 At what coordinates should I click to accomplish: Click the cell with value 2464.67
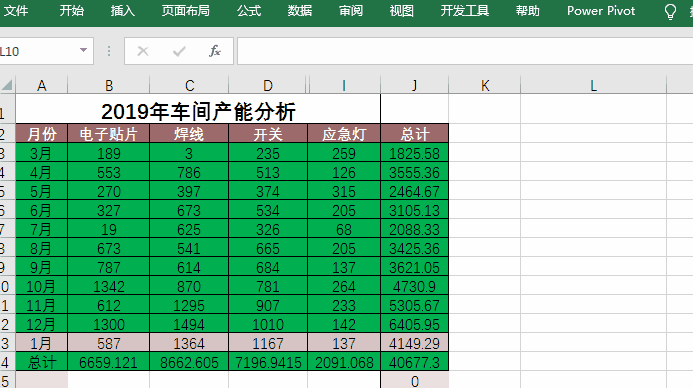pyautogui.click(x=415, y=191)
